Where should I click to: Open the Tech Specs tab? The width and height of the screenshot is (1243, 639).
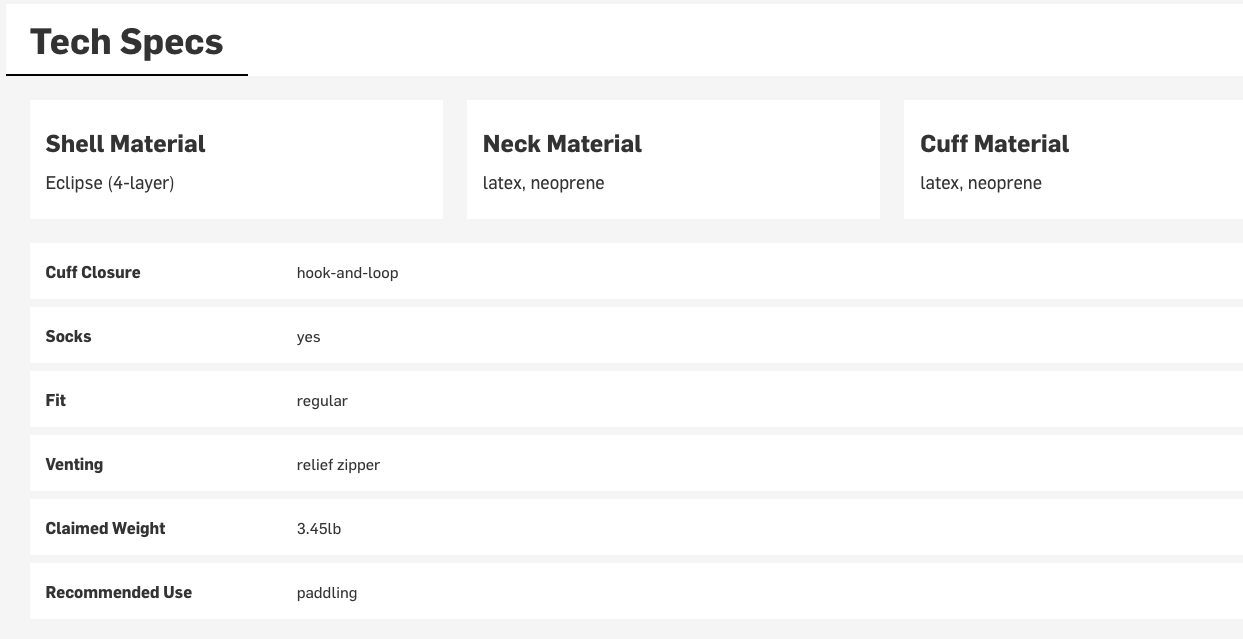tap(126, 42)
